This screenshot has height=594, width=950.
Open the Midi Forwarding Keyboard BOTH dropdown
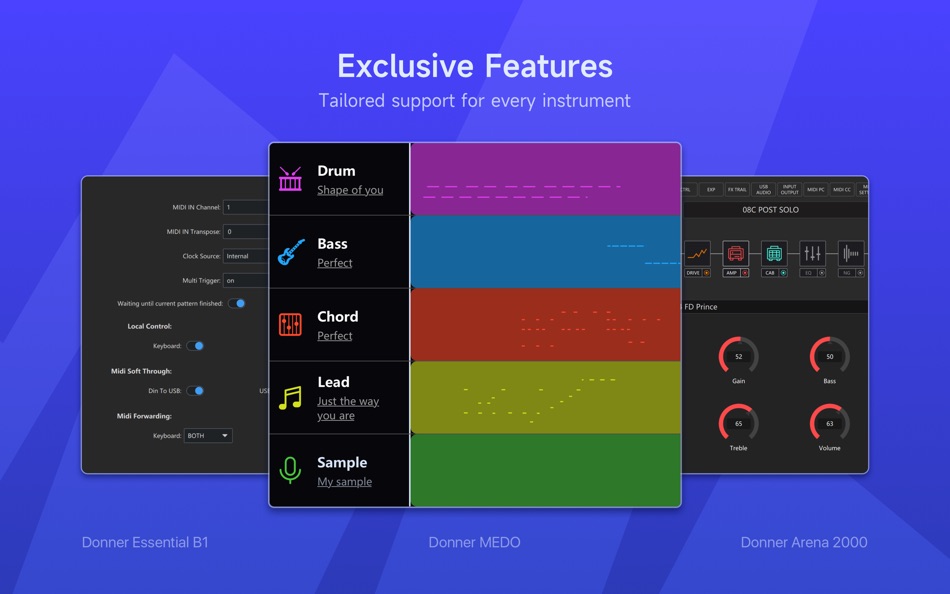(208, 435)
